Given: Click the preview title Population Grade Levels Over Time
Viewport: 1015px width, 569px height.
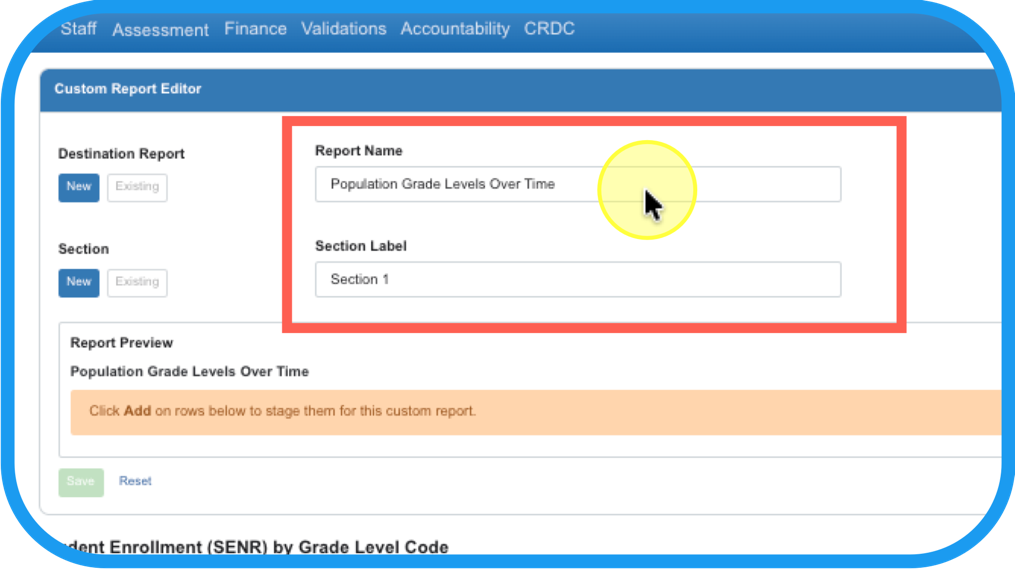Looking at the screenshot, I should (189, 372).
